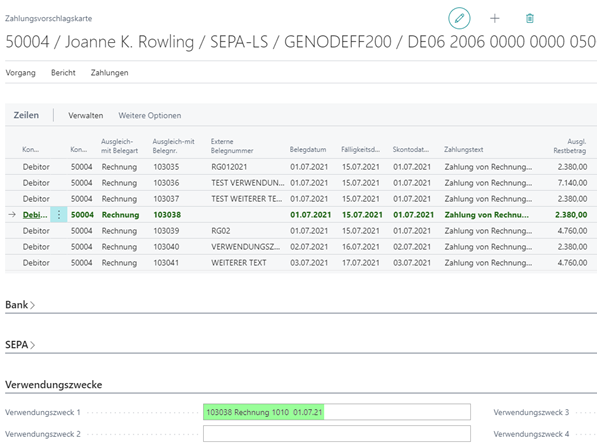Sort by Zahlungstext column header
Screen dimensions: 597x447
point(463,150)
